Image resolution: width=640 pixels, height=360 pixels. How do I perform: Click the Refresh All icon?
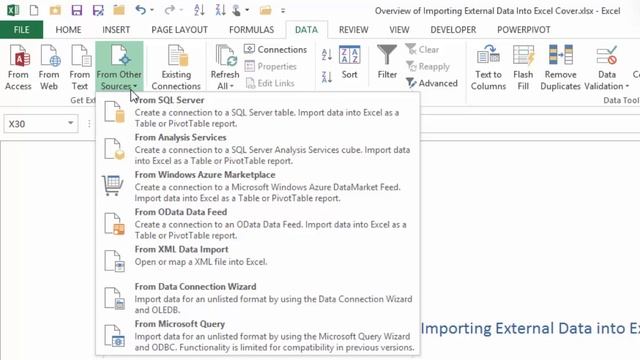[x=225, y=57]
